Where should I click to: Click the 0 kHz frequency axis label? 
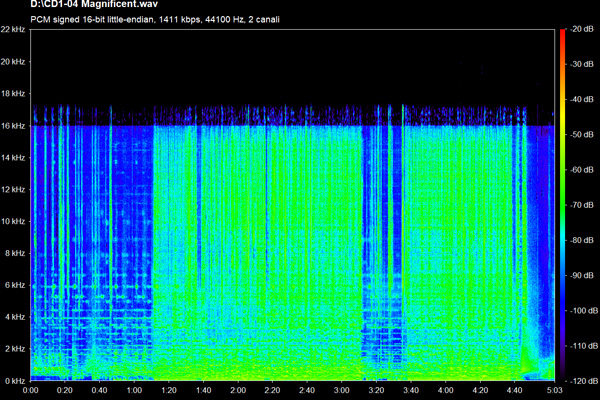point(15,381)
